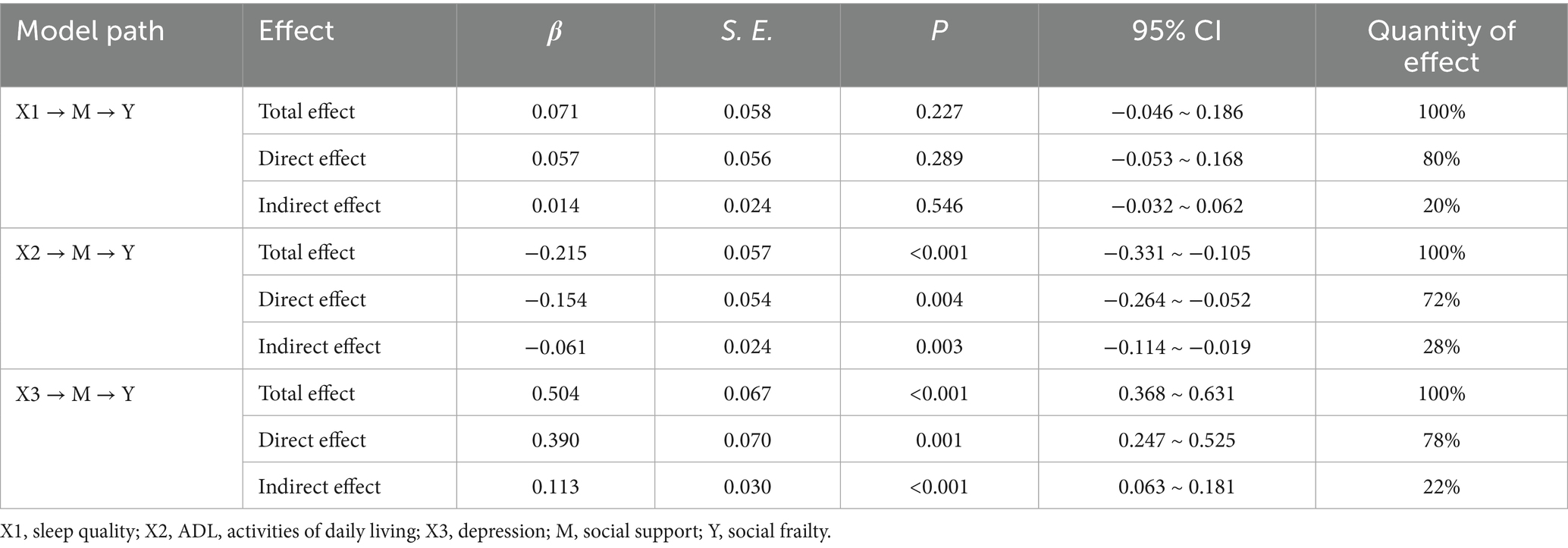Click the footnote defining X1, X2, X3
Screen dimensions: 1568x548
click(x=416, y=532)
